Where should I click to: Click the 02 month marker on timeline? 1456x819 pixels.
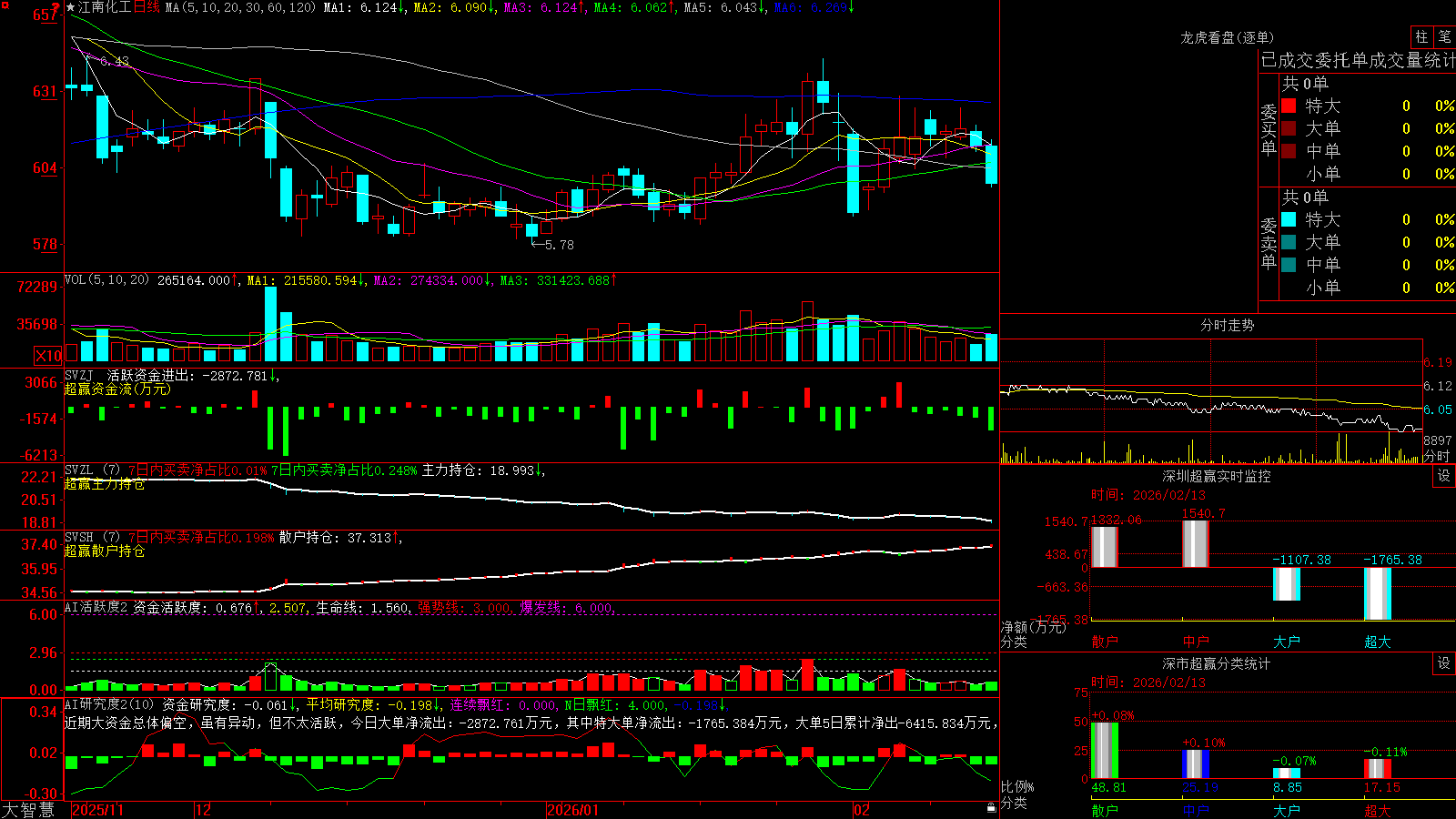pyautogui.click(x=861, y=810)
